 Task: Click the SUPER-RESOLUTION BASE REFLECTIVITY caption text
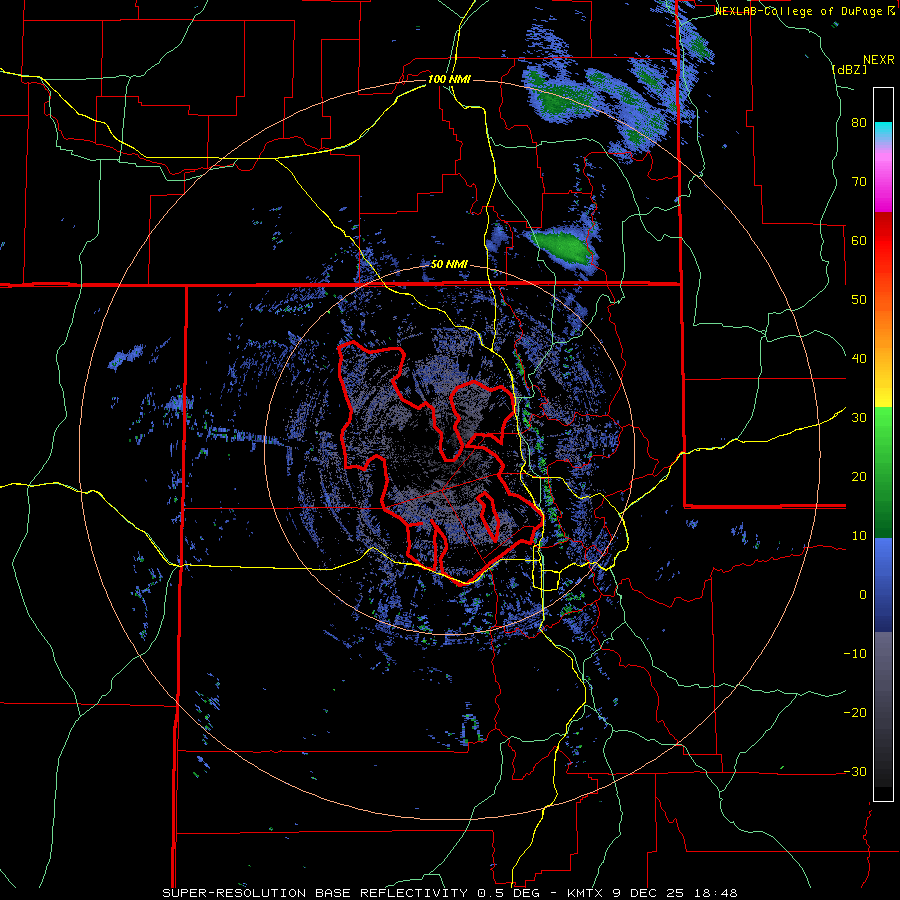pos(314,893)
